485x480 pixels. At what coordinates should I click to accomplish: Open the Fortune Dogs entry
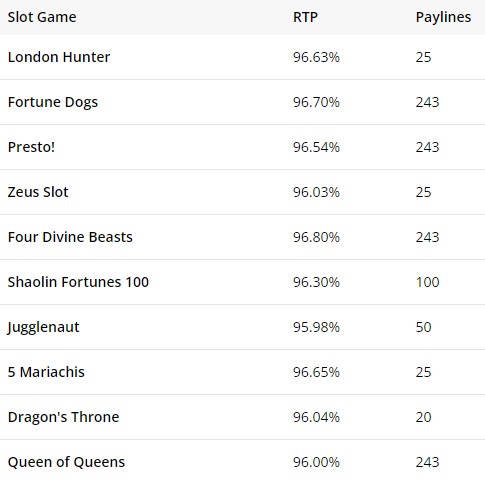[x=53, y=102]
